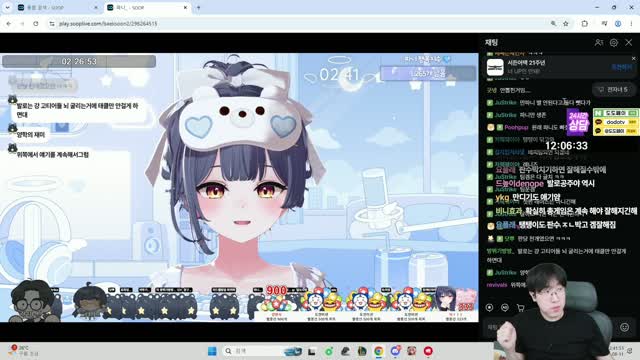Open the Chrome three-dot menu
Screen dimensions: 640x360
click(x=631, y=24)
